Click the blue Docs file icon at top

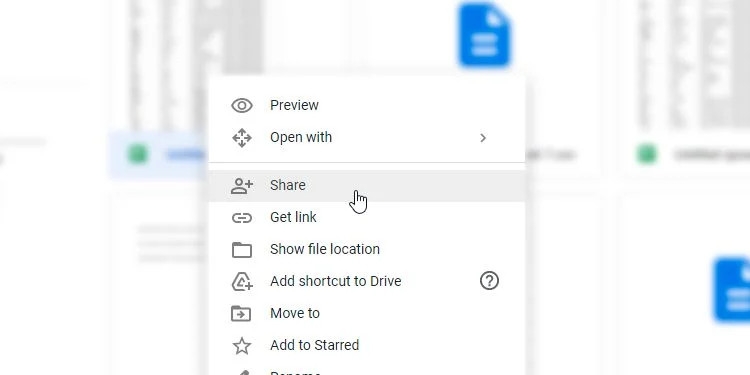[x=485, y=35]
